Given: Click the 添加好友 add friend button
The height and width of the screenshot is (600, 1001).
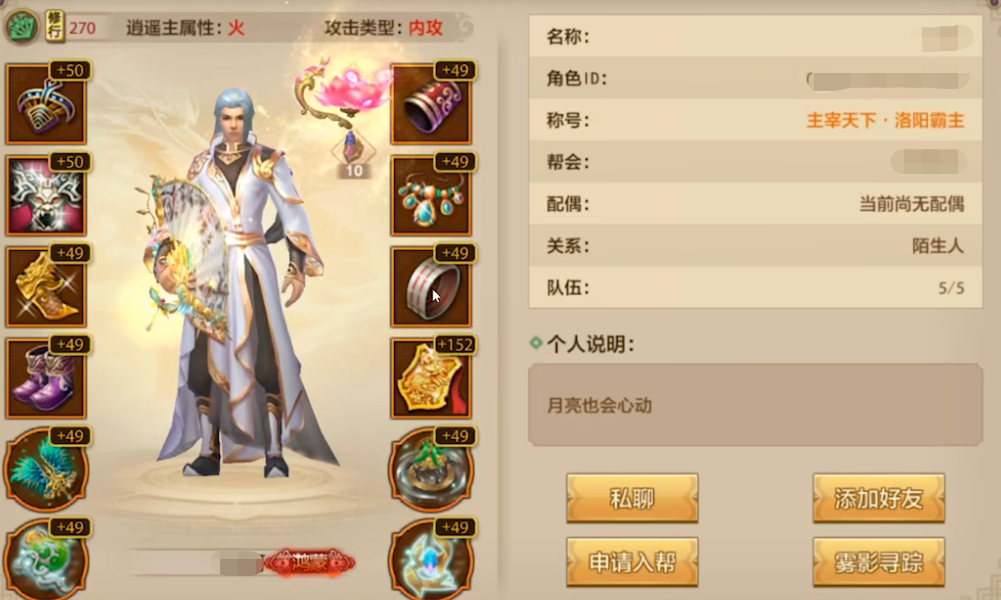Looking at the screenshot, I should tap(878, 498).
